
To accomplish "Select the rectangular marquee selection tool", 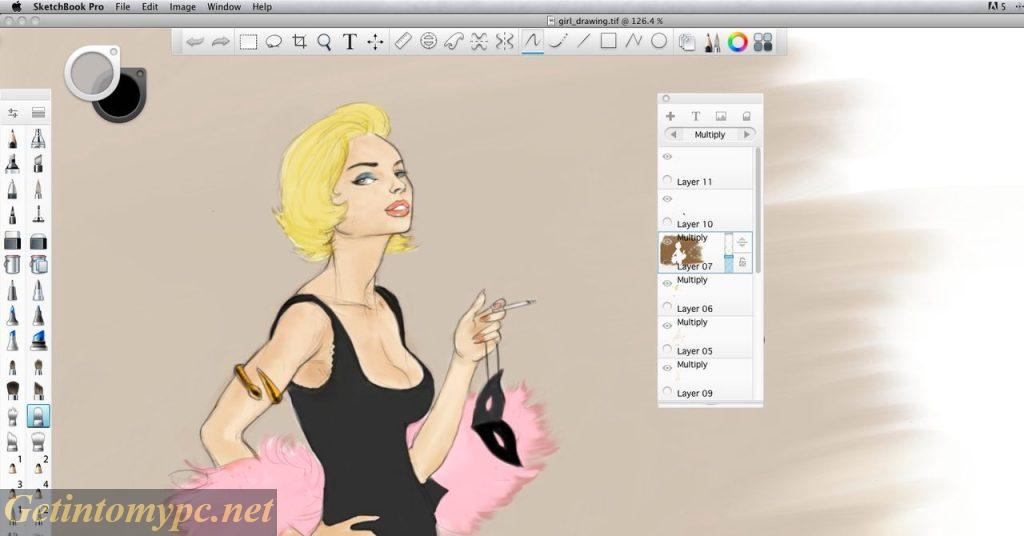I will click(x=248, y=42).
